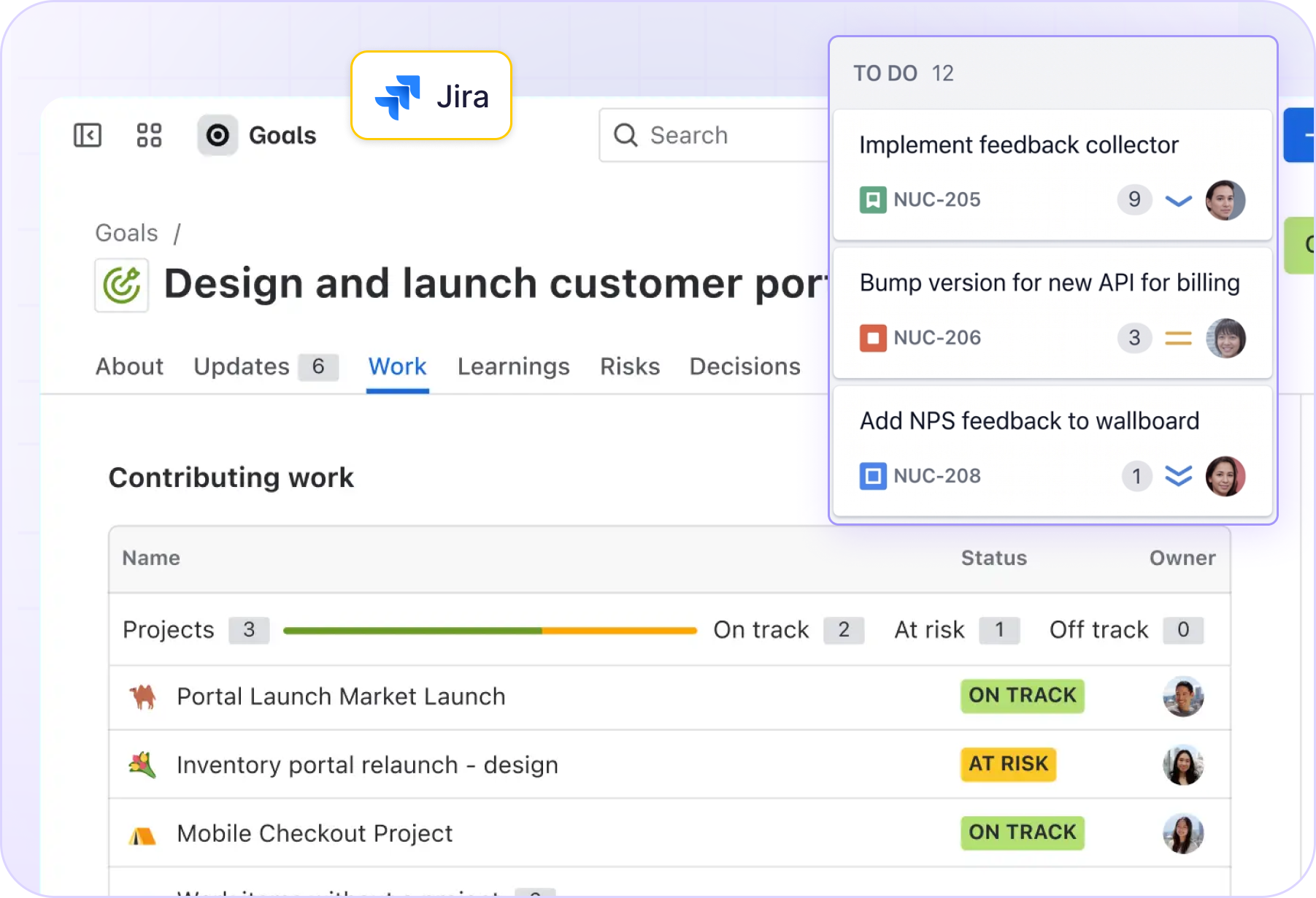Open the app switcher grid icon

[149, 135]
